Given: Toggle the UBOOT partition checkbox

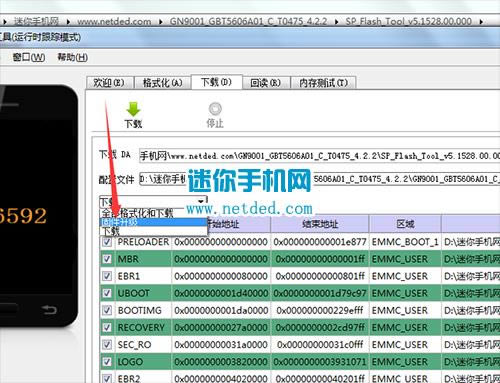Looking at the screenshot, I should (107, 293).
